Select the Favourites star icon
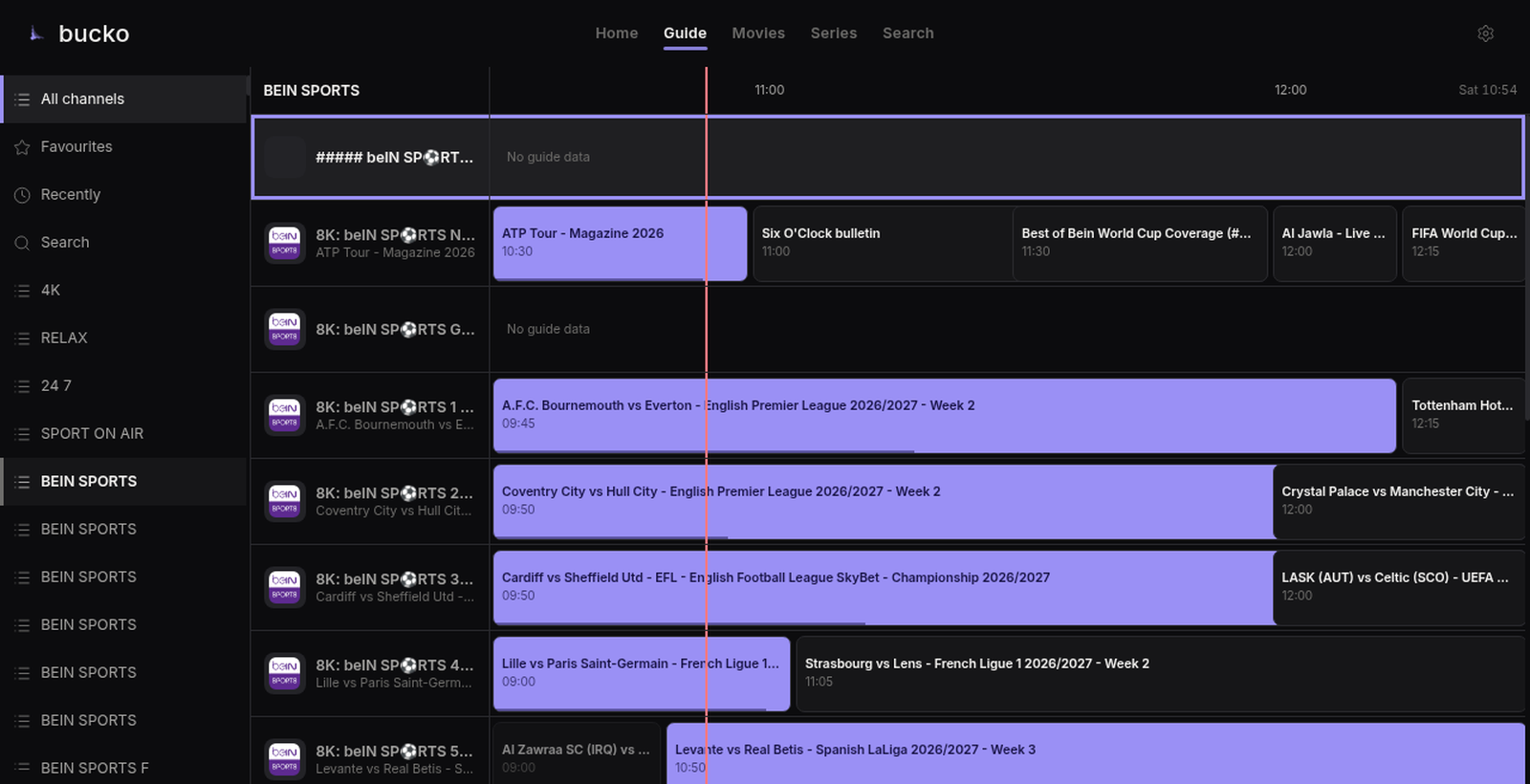Image resolution: width=1530 pixels, height=784 pixels. pyautogui.click(x=22, y=147)
